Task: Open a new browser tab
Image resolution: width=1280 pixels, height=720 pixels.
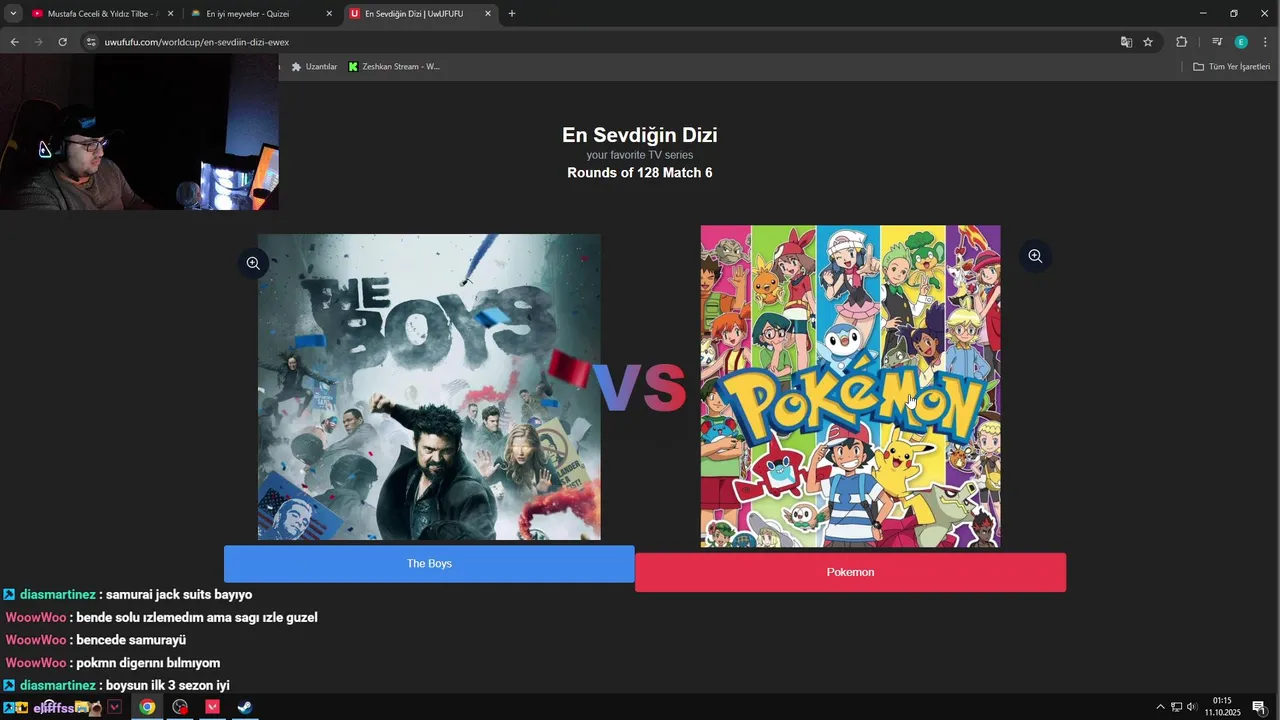Action: [x=512, y=14]
